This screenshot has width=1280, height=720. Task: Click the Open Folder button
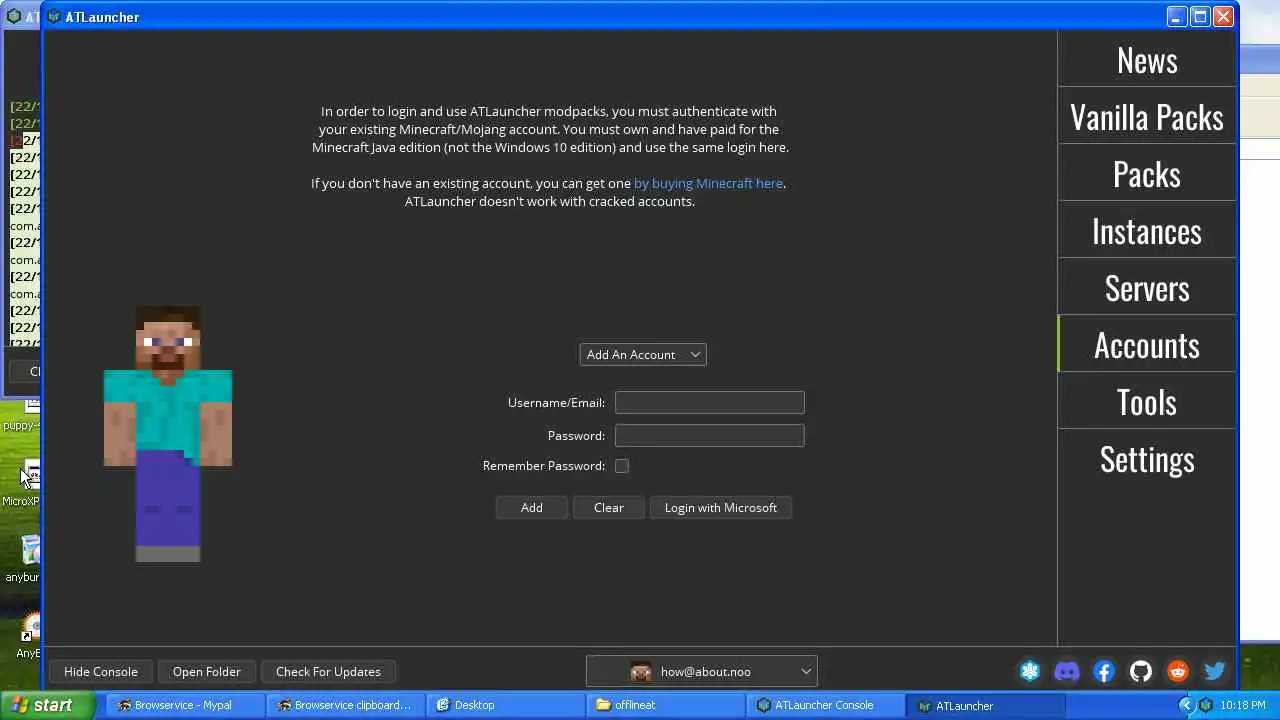[207, 672]
